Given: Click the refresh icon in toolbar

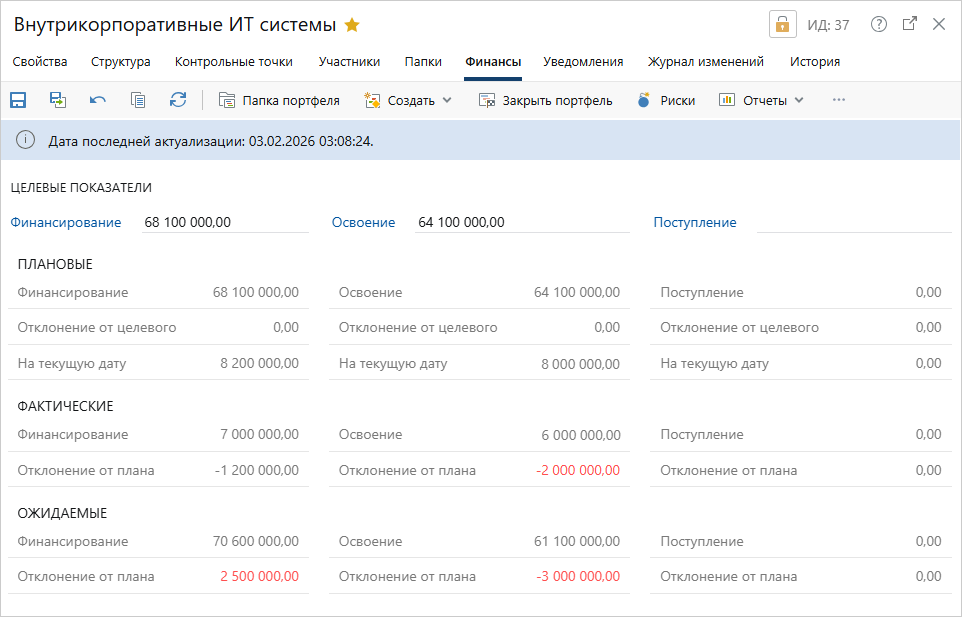Looking at the screenshot, I should (x=178, y=100).
